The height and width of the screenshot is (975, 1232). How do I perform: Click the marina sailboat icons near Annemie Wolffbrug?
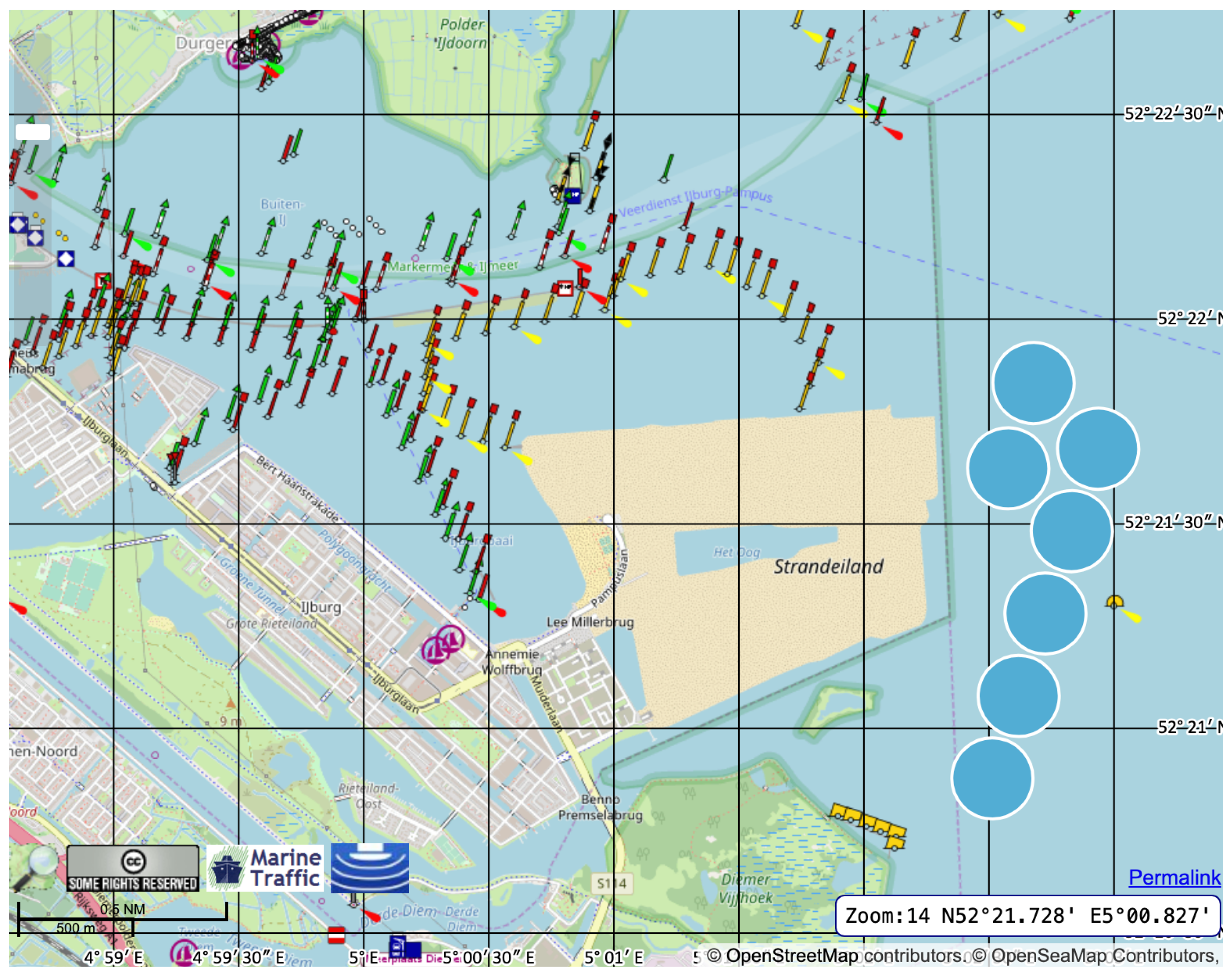443,644
